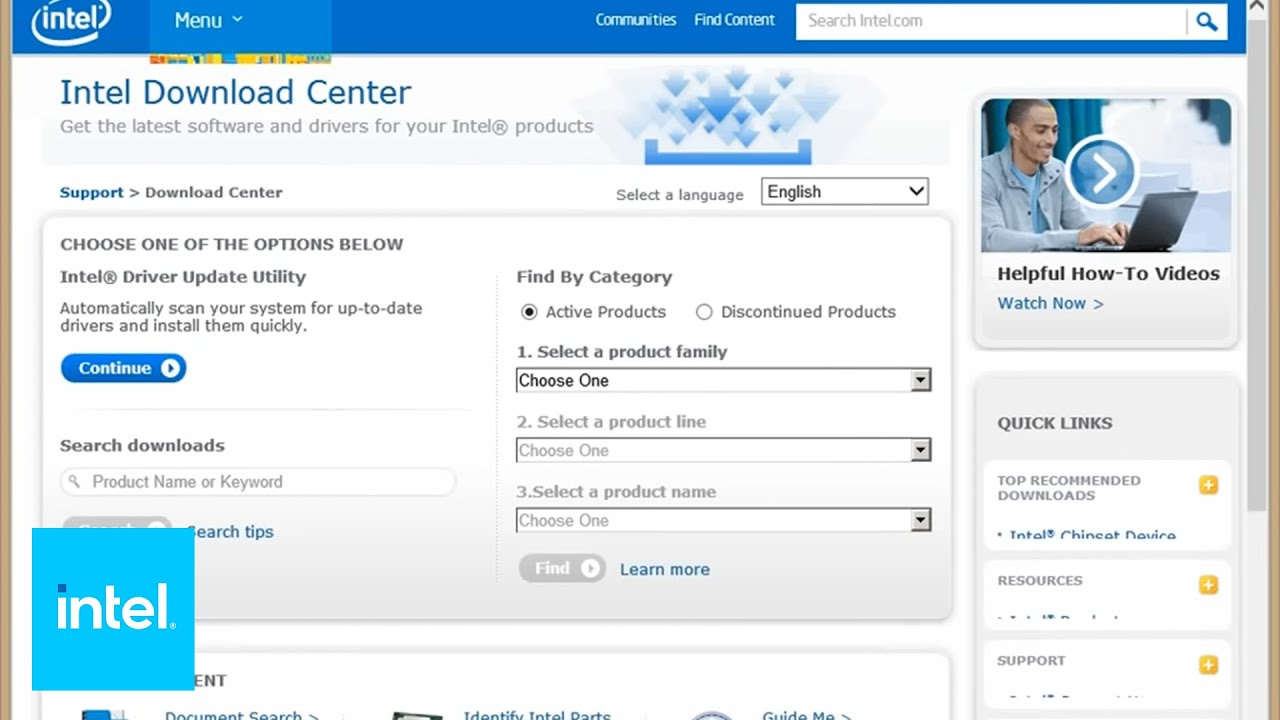This screenshot has width=1280, height=720.
Task: Click the play arrow icon on video image
Action: (x=1101, y=173)
